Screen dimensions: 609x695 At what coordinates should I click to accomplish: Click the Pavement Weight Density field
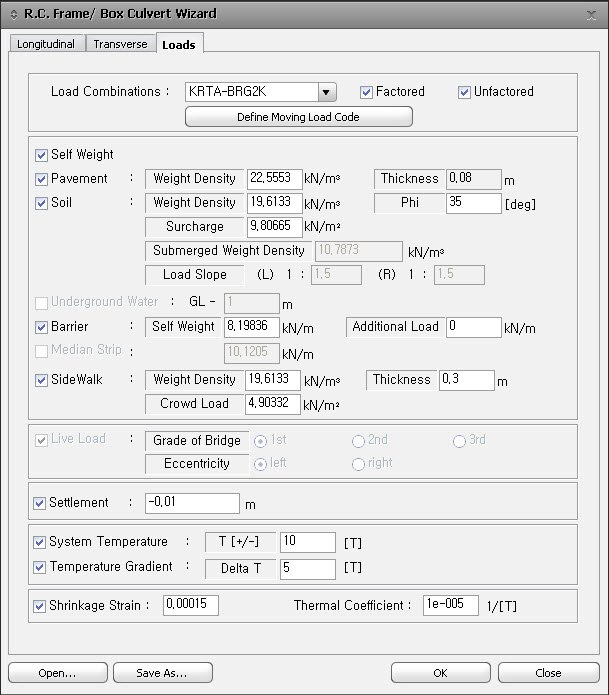pos(274,179)
